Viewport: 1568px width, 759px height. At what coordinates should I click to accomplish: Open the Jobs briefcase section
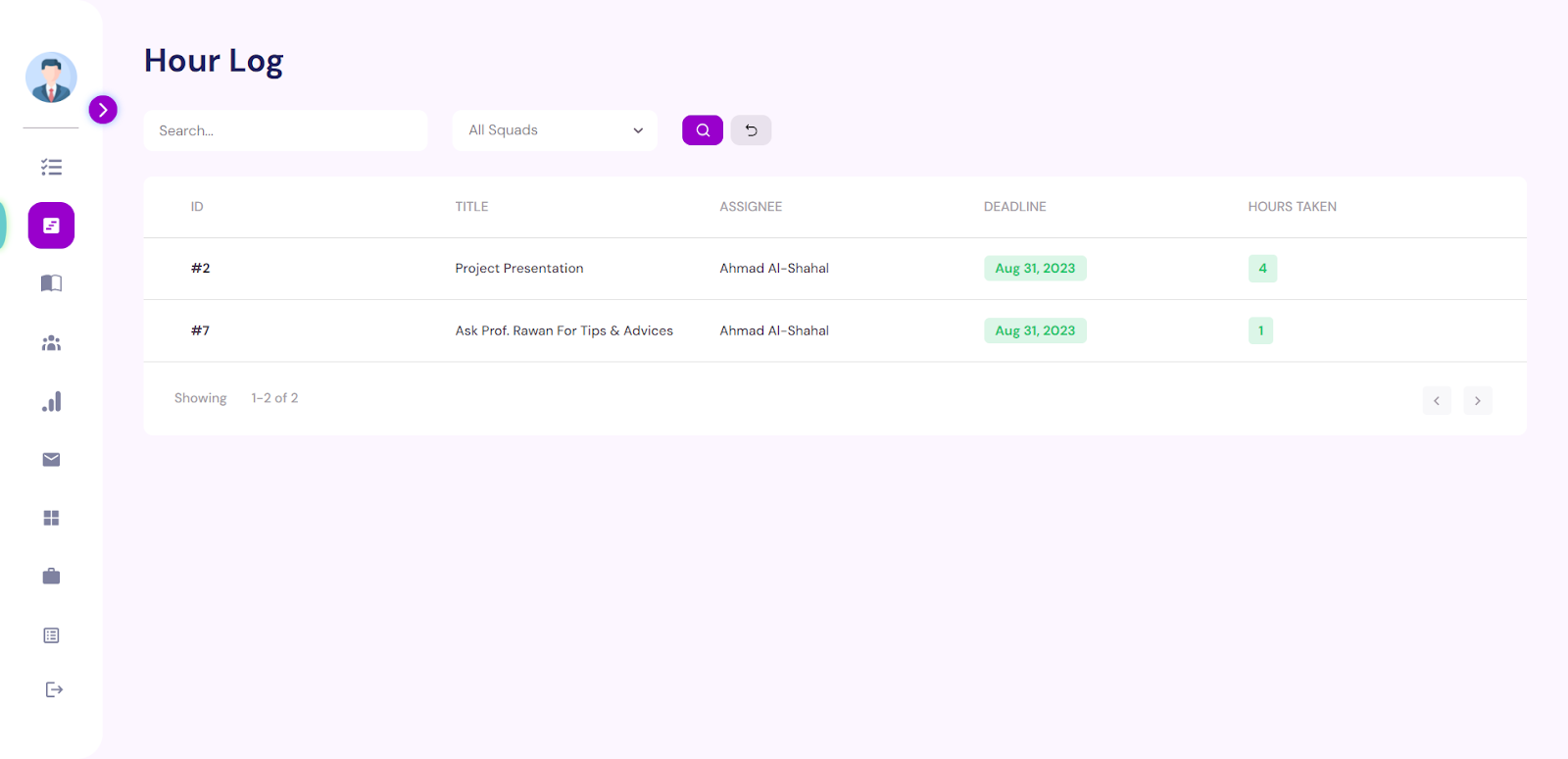pos(51,576)
